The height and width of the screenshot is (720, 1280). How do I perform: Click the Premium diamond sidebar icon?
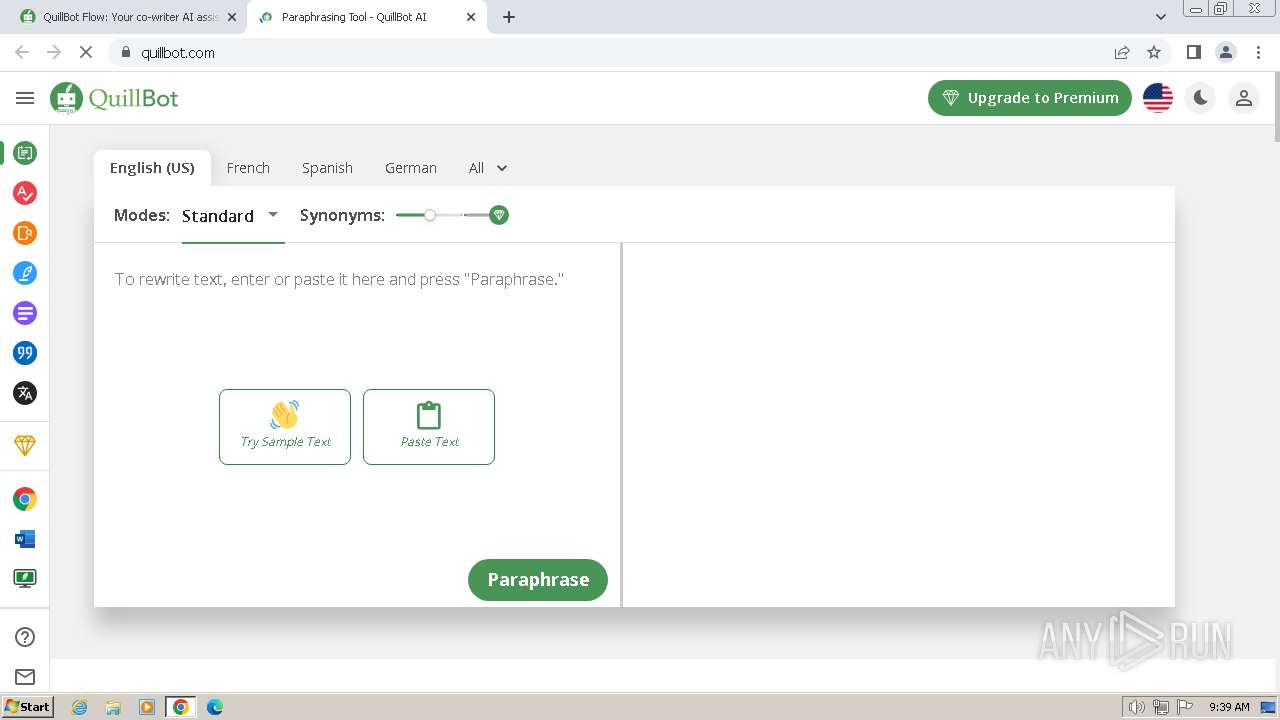click(x=25, y=445)
